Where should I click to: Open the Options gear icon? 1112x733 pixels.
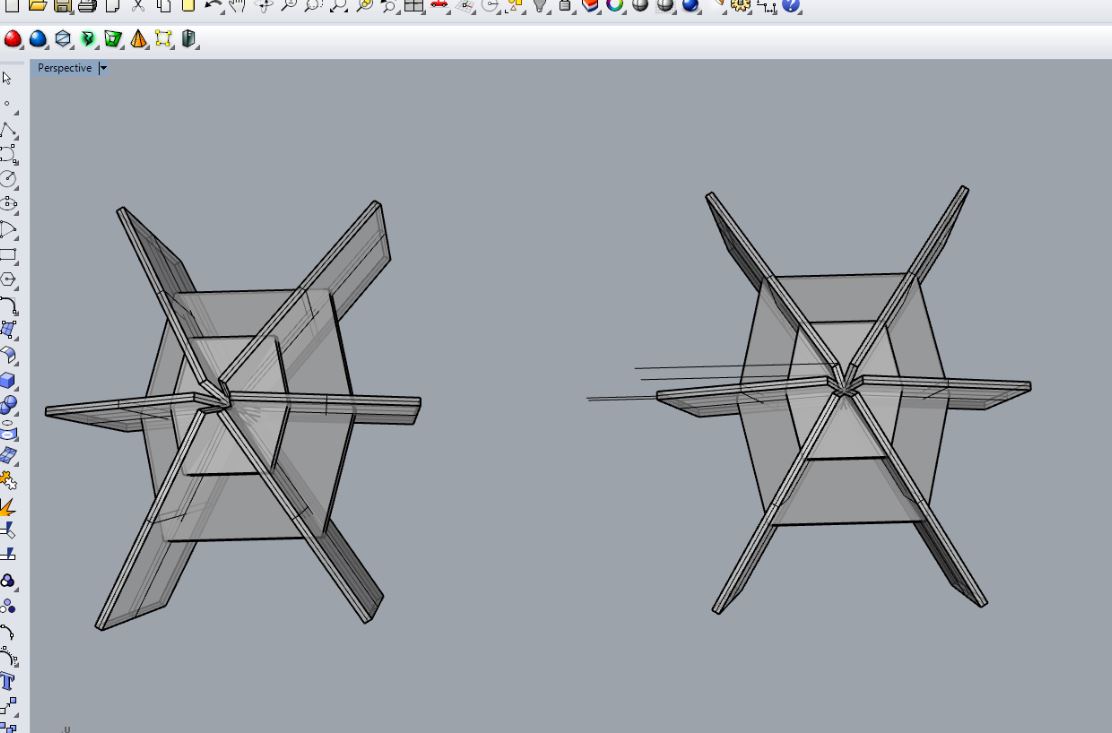[x=740, y=6]
